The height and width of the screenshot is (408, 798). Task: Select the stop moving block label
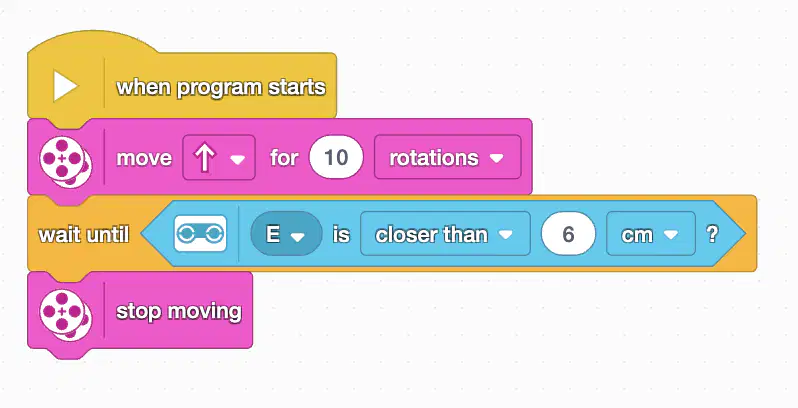tap(179, 311)
